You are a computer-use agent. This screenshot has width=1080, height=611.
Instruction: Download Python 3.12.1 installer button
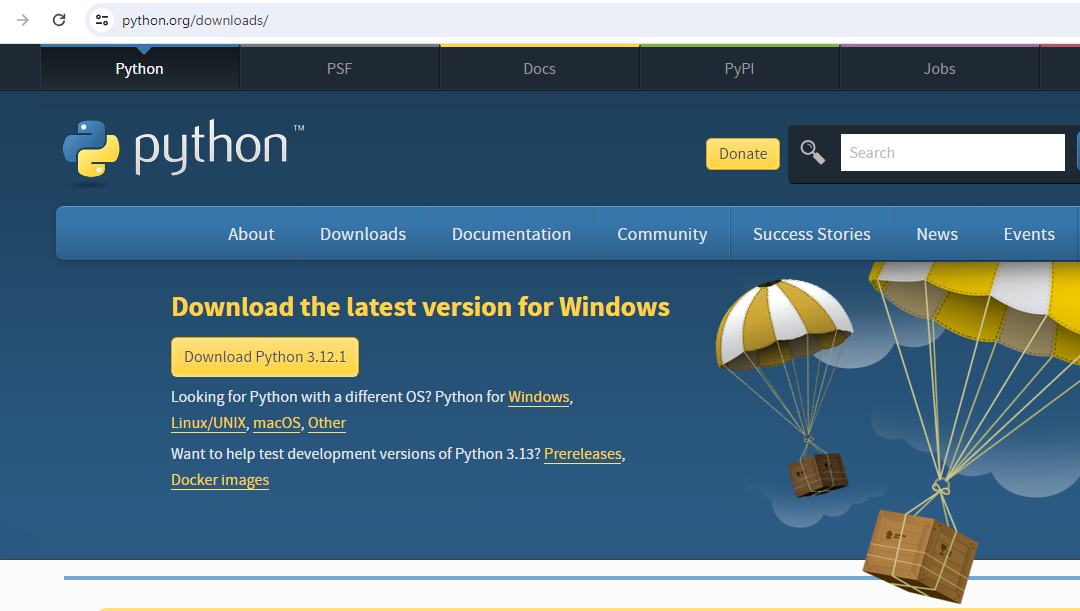pos(265,357)
